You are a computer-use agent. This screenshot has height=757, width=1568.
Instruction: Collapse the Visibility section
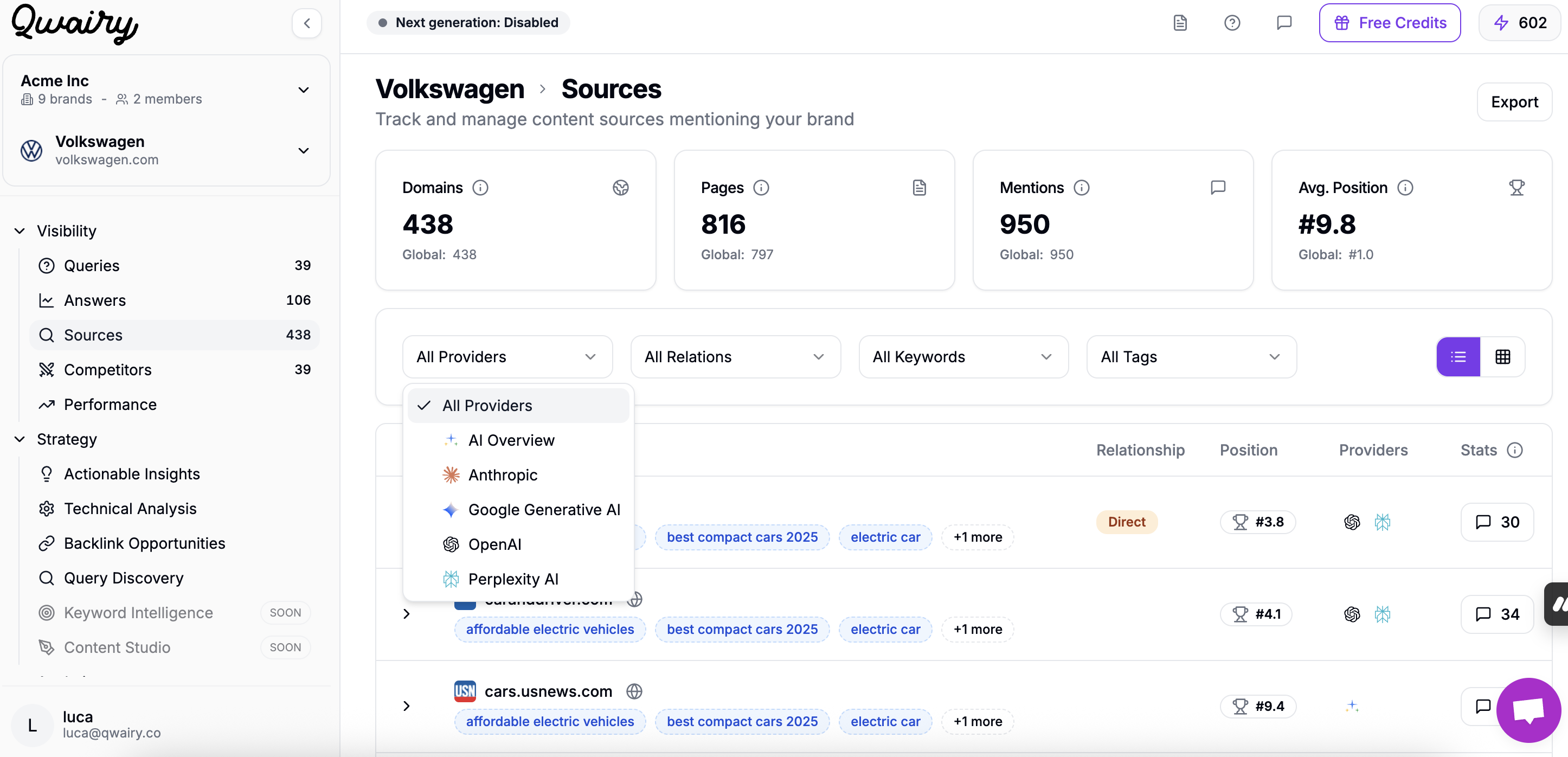(56, 231)
